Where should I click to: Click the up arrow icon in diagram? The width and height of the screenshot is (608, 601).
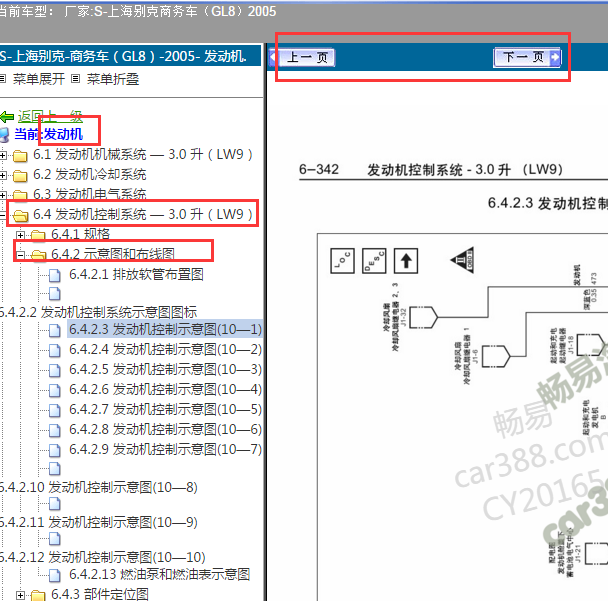[x=406, y=261]
